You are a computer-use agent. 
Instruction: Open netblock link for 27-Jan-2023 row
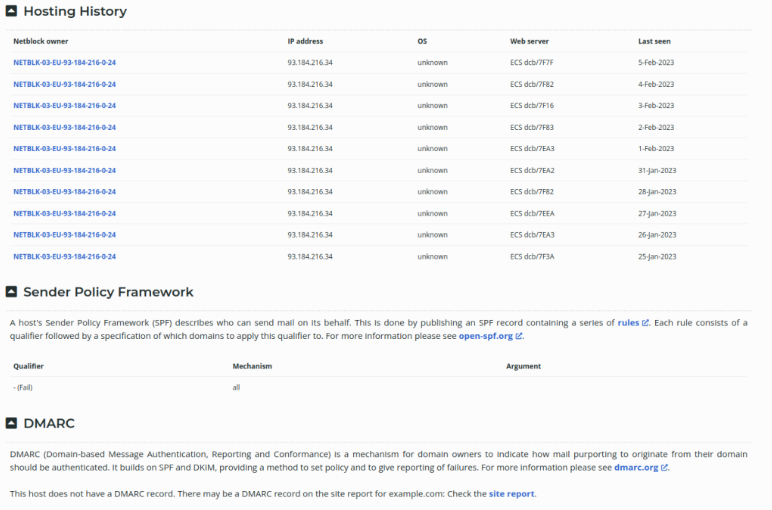(64, 213)
